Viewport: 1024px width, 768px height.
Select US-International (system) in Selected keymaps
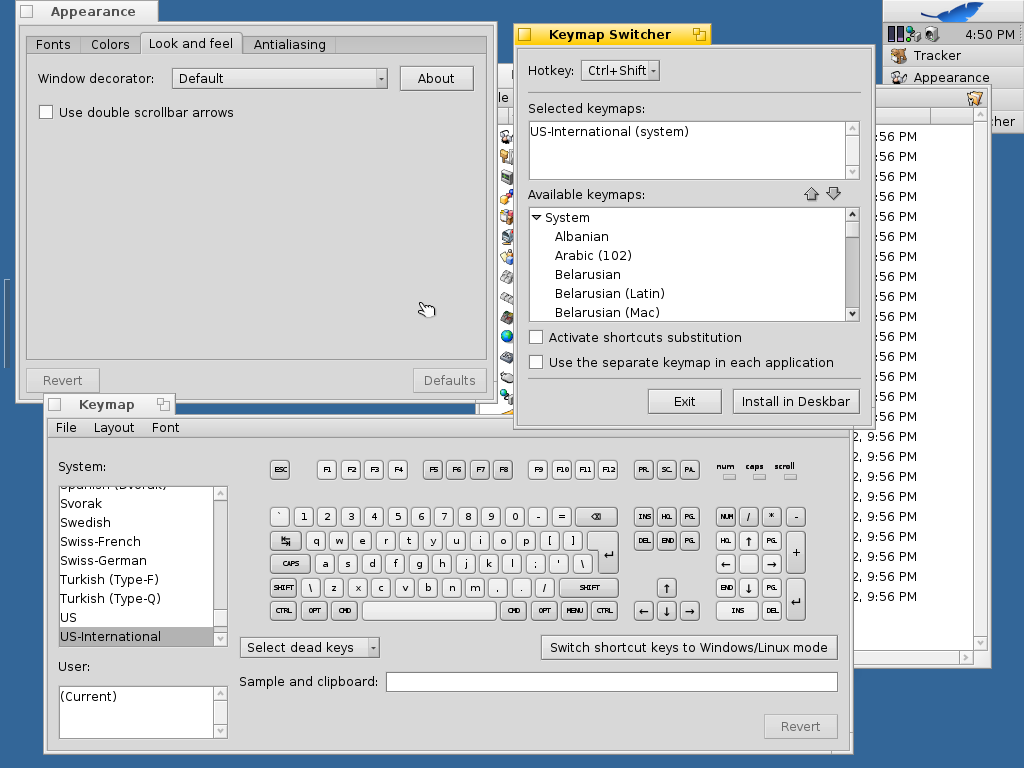click(x=687, y=131)
